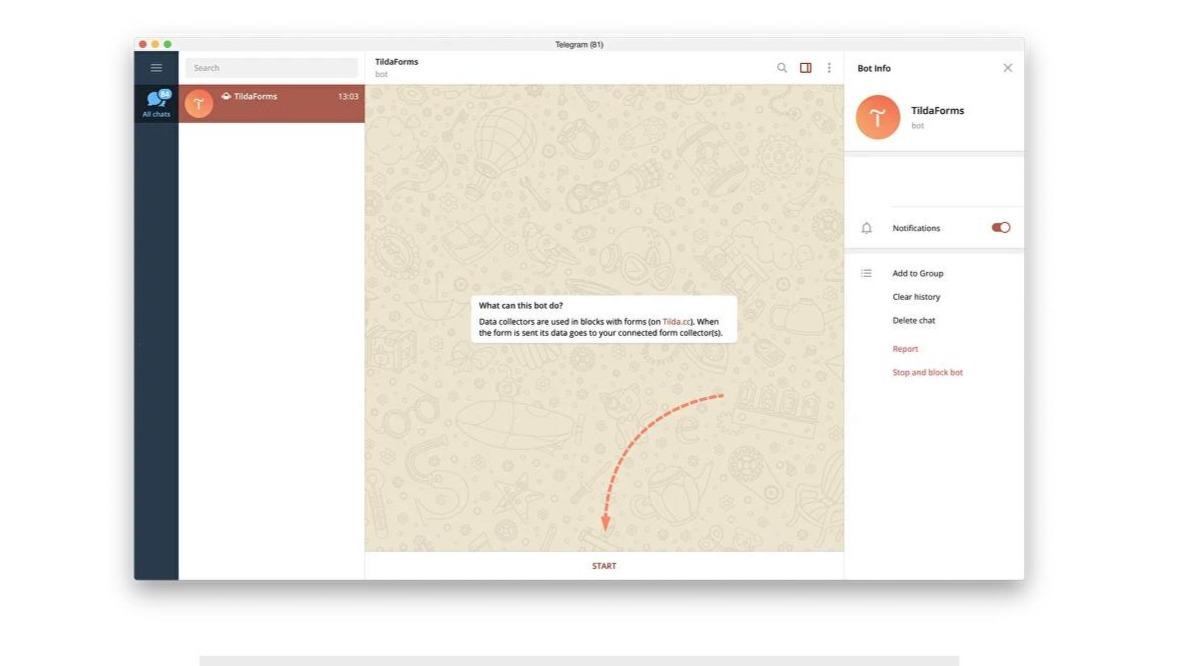Open the three-dot more options menu
The height and width of the screenshot is (666, 1190).
pyautogui.click(x=829, y=68)
